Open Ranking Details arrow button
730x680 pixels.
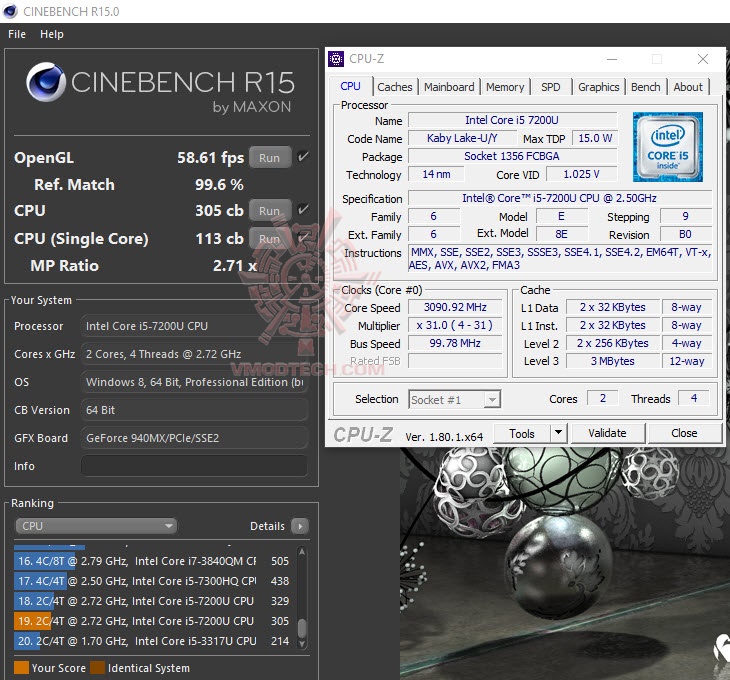pyautogui.click(x=300, y=526)
